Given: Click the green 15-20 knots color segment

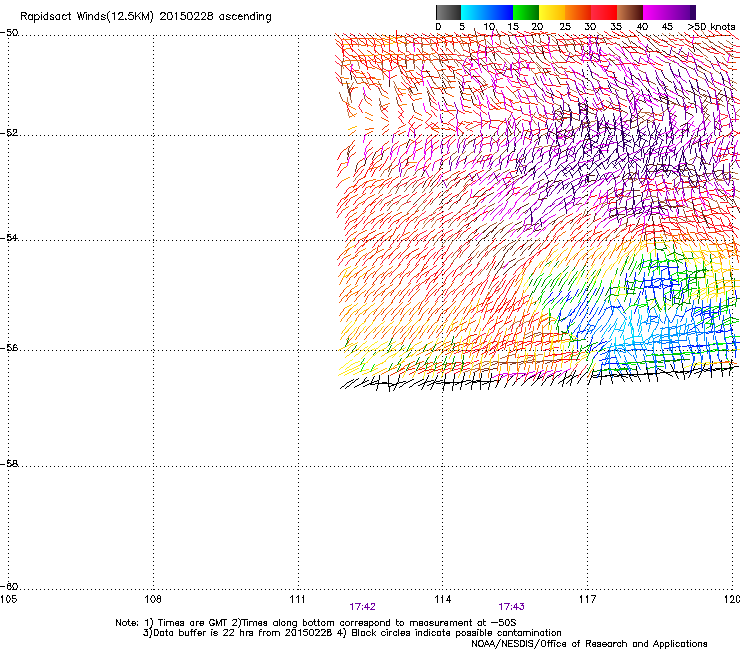Looking at the screenshot, I should [526, 12].
